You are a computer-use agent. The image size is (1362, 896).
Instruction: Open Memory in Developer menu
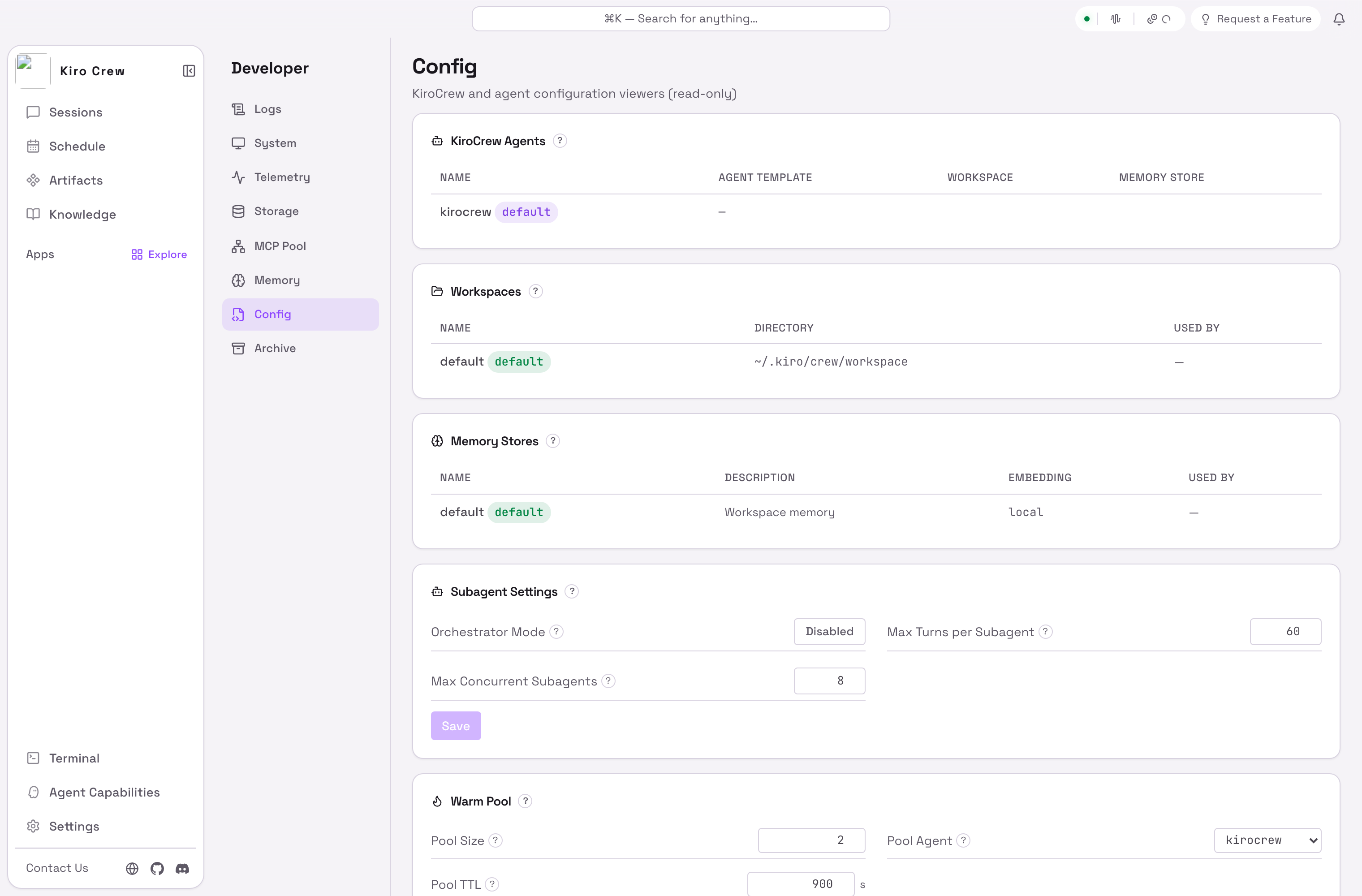click(x=301, y=280)
